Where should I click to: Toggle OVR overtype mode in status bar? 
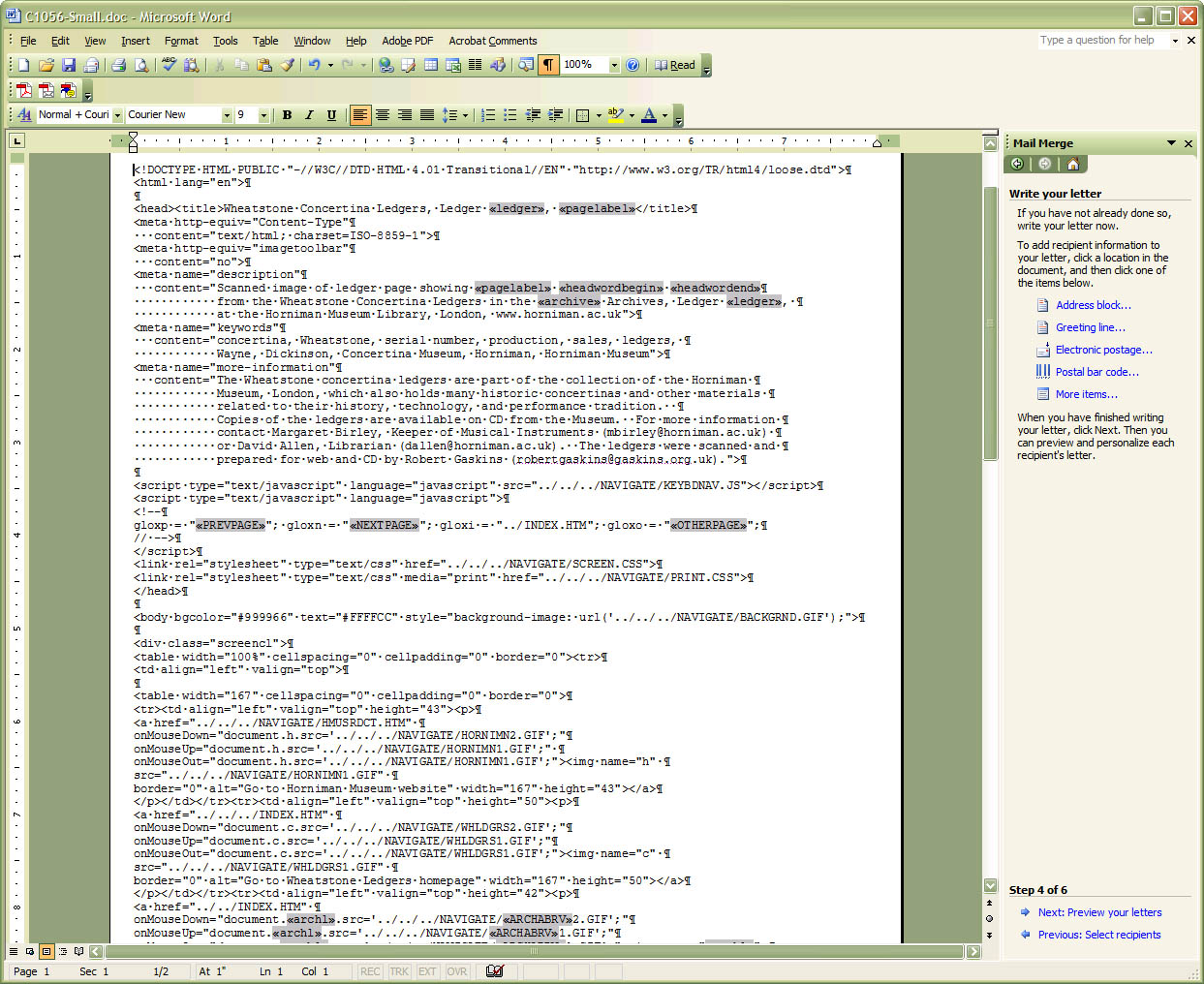click(457, 971)
